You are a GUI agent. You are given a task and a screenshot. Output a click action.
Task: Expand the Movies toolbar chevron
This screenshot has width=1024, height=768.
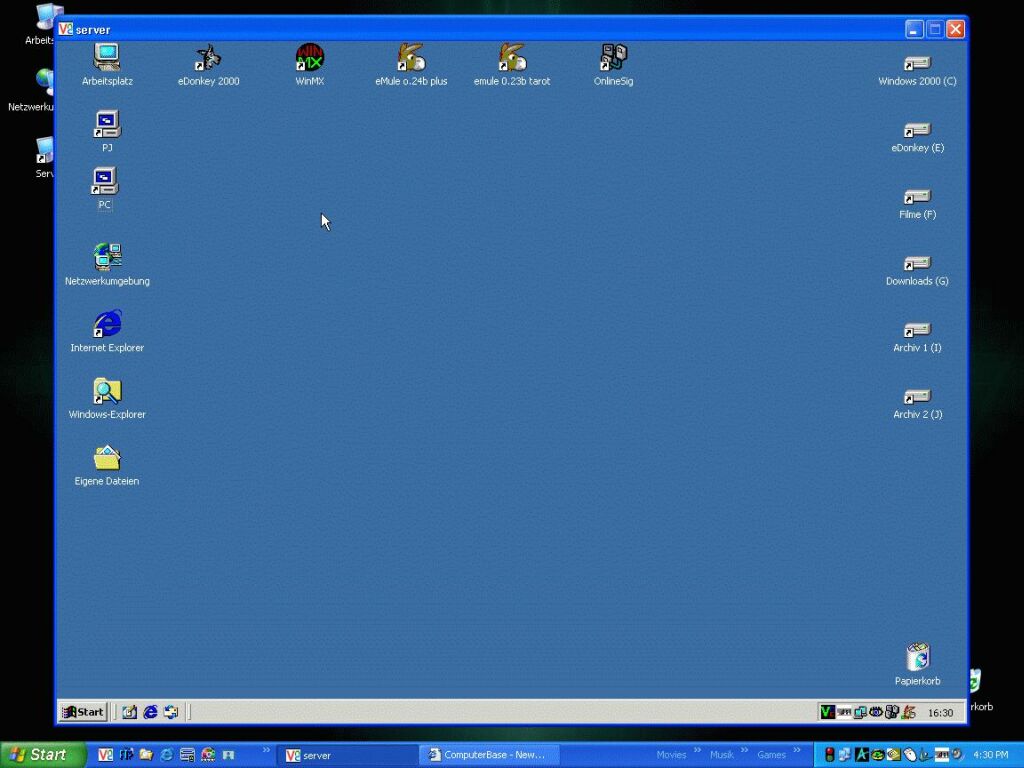(x=697, y=750)
